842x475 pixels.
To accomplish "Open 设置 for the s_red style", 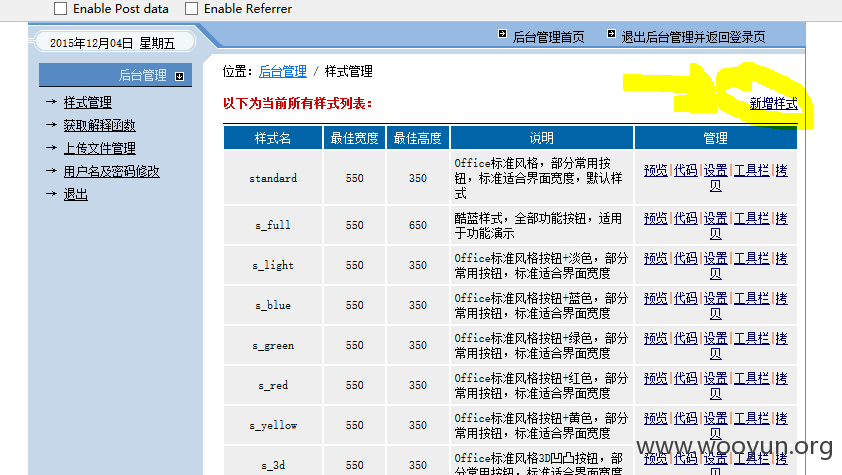I will [x=715, y=378].
